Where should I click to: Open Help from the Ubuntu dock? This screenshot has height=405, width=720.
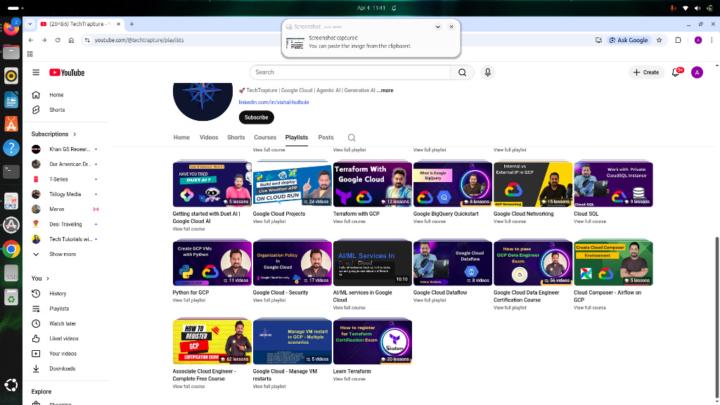11,148
